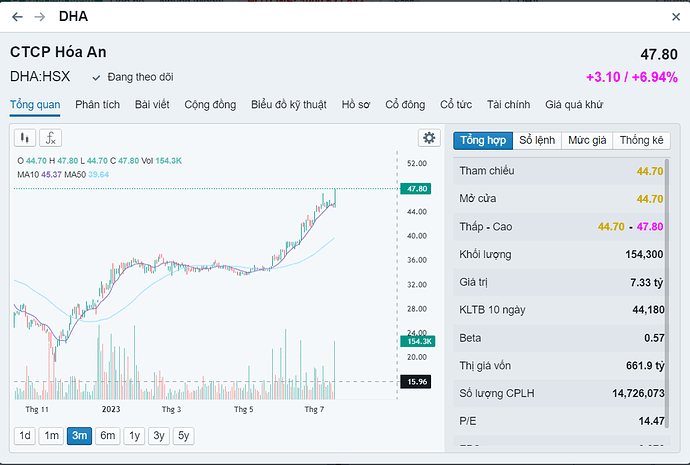Click the back navigation arrow
The height and width of the screenshot is (465, 690).
(x=17, y=17)
